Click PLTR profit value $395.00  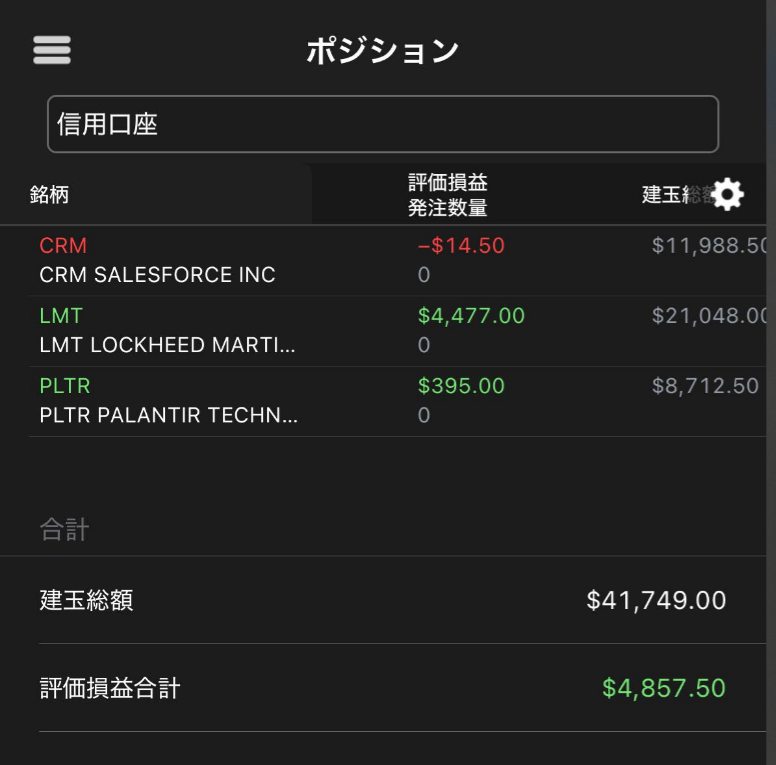pos(461,386)
